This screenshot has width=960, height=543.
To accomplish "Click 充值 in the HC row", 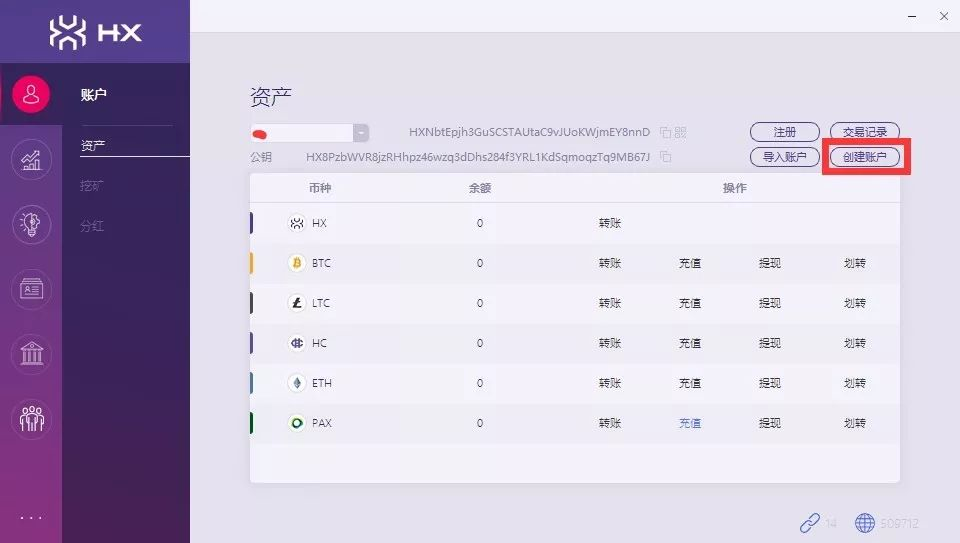I will click(690, 343).
